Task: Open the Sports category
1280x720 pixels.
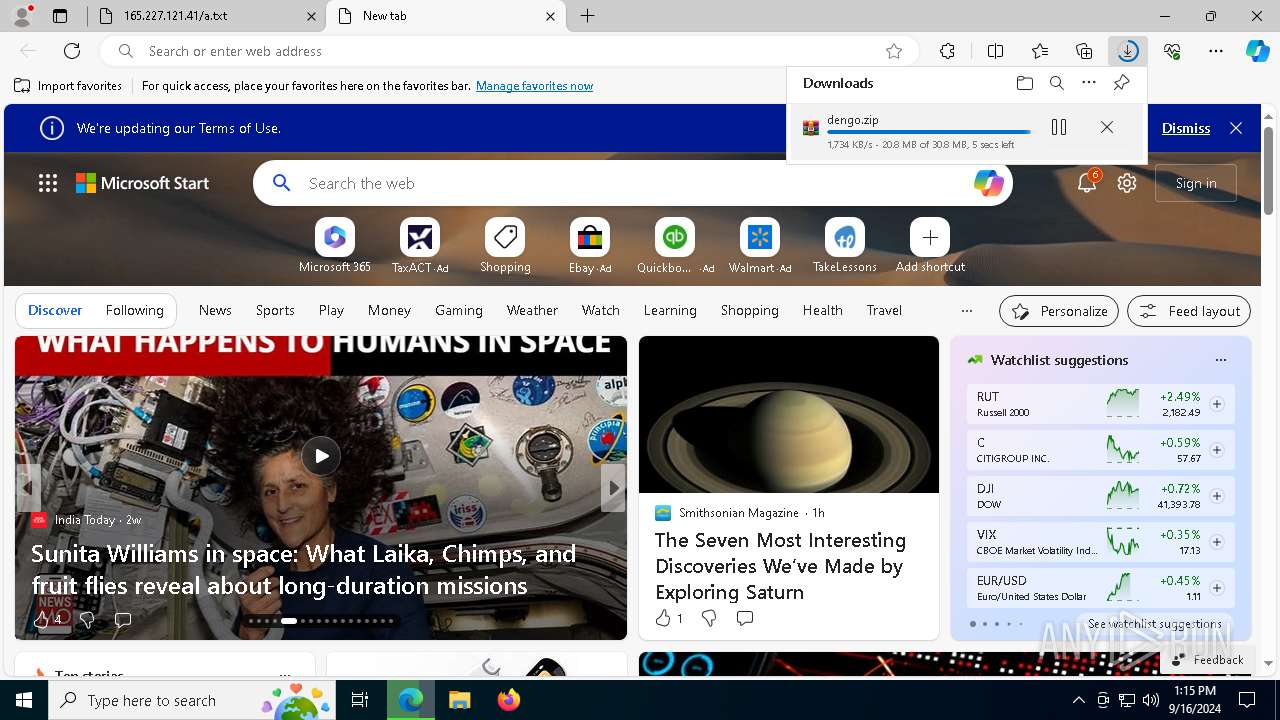Action: (275, 310)
